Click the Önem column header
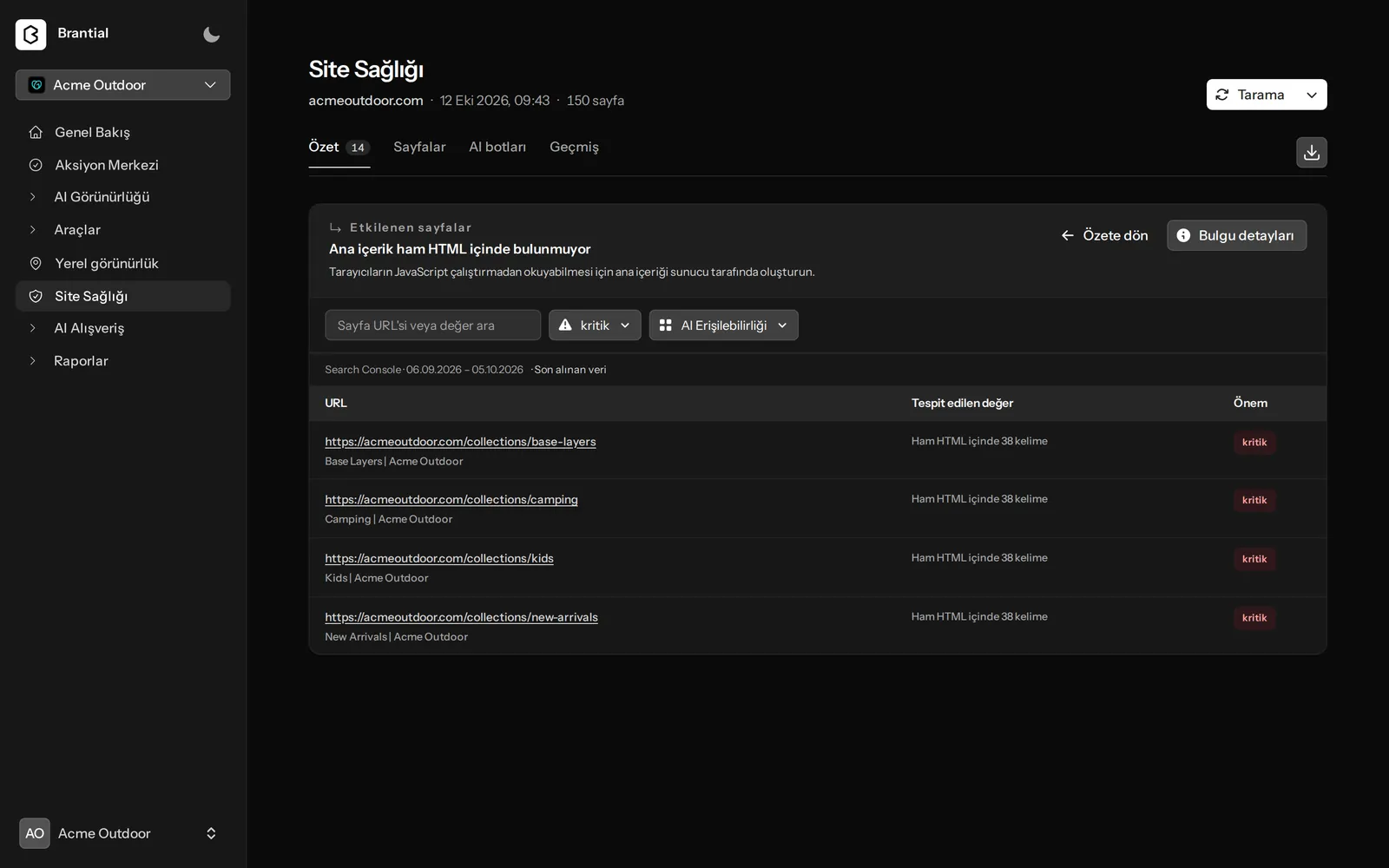This screenshot has height=868, width=1389. pyautogui.click(x=1250, y=404)
